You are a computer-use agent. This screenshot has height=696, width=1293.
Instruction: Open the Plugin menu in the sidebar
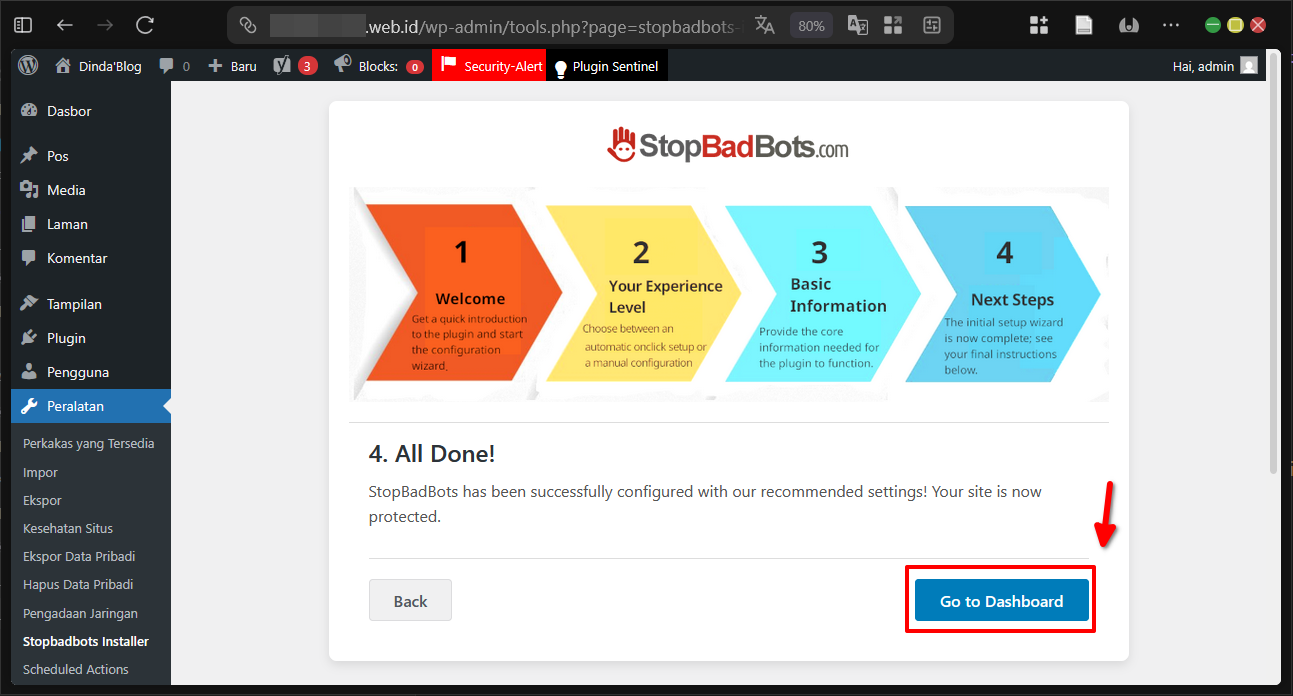coord(60,337)
